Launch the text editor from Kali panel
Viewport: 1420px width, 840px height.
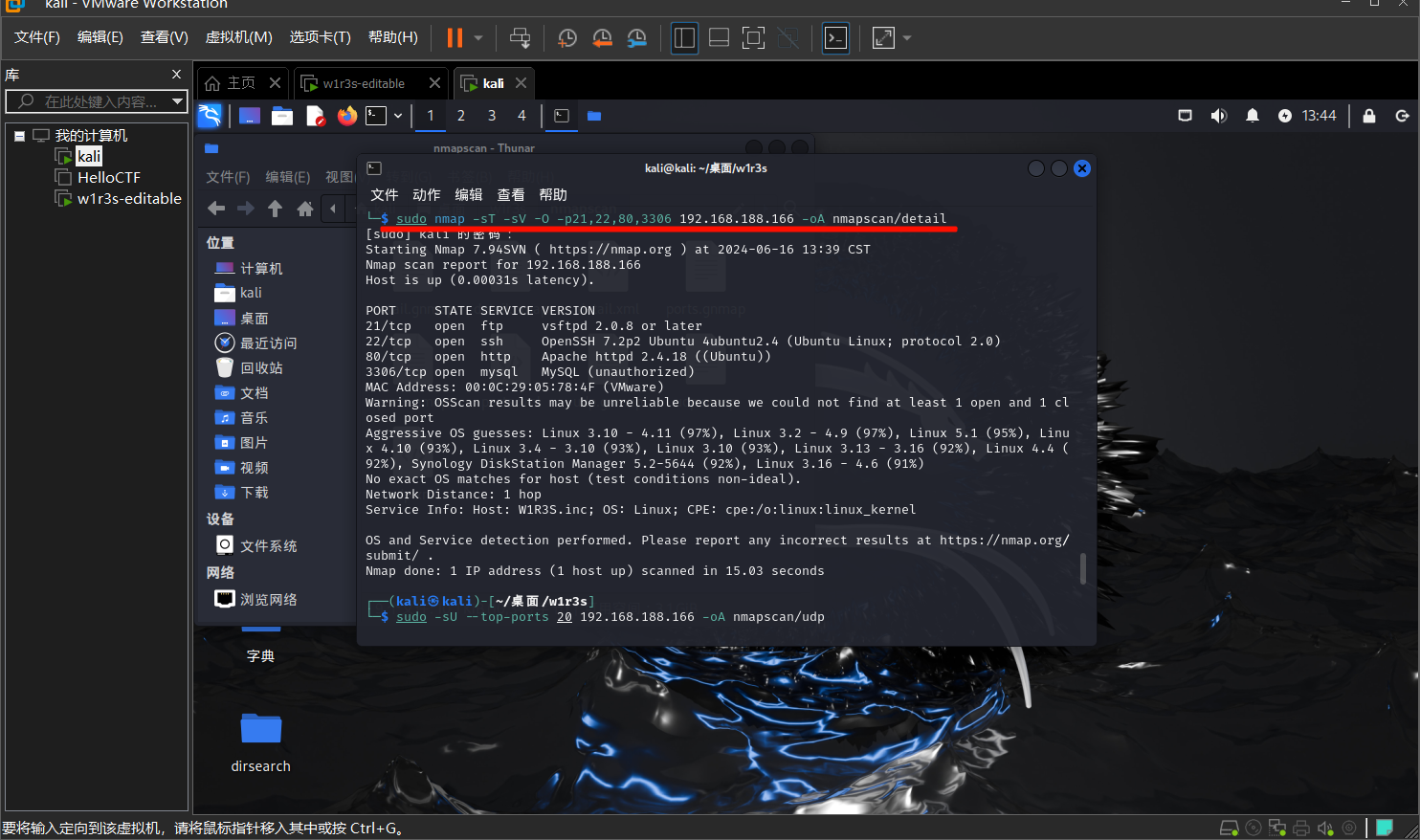pos(315,116)
